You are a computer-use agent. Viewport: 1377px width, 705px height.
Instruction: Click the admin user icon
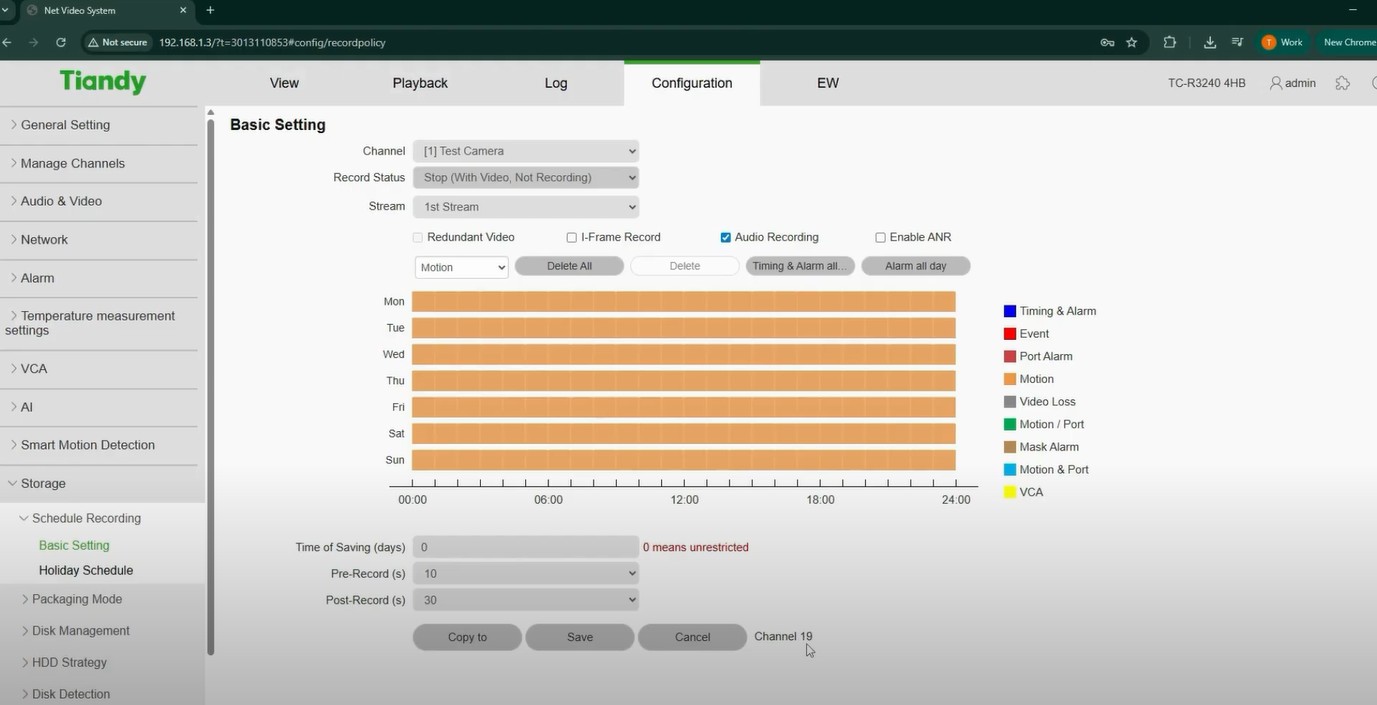click(1276, 83)
